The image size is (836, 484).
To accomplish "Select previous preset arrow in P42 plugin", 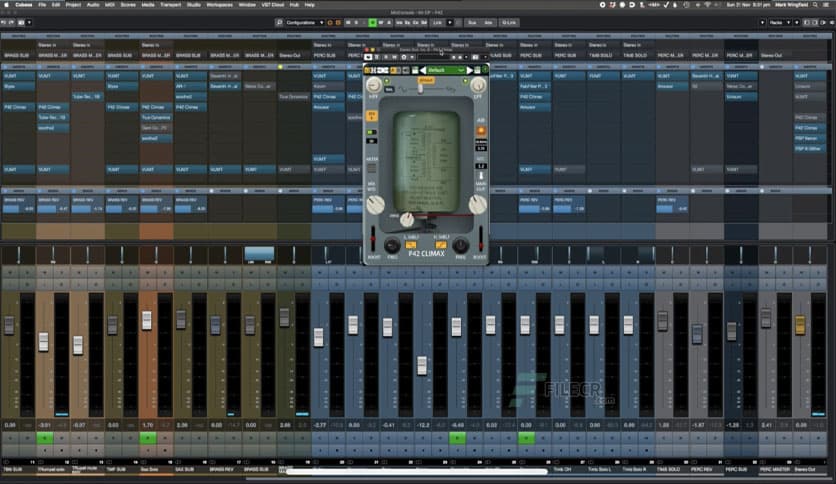I will tap(423, 70).
